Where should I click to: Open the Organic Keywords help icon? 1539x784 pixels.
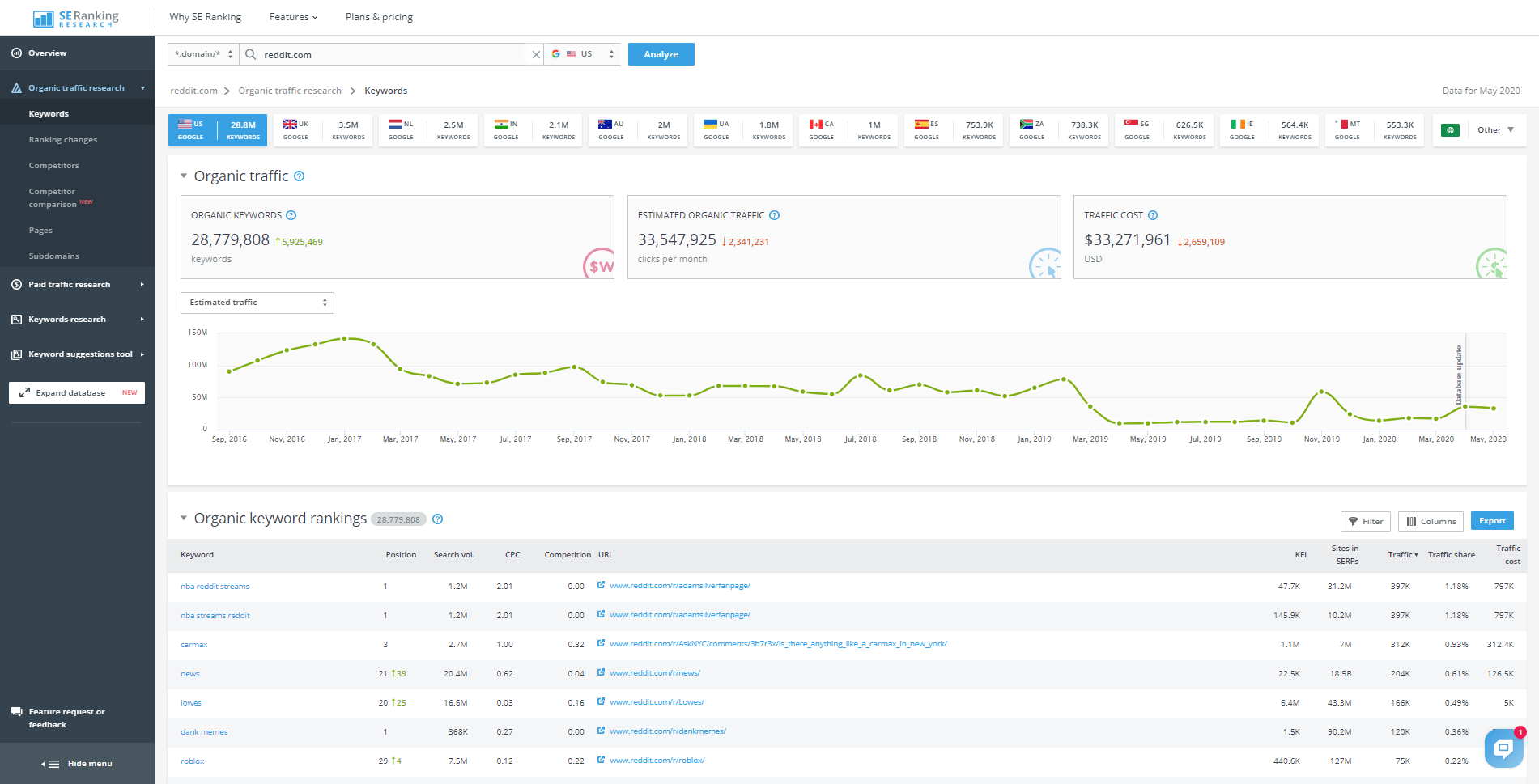click(x=291, y=215)
